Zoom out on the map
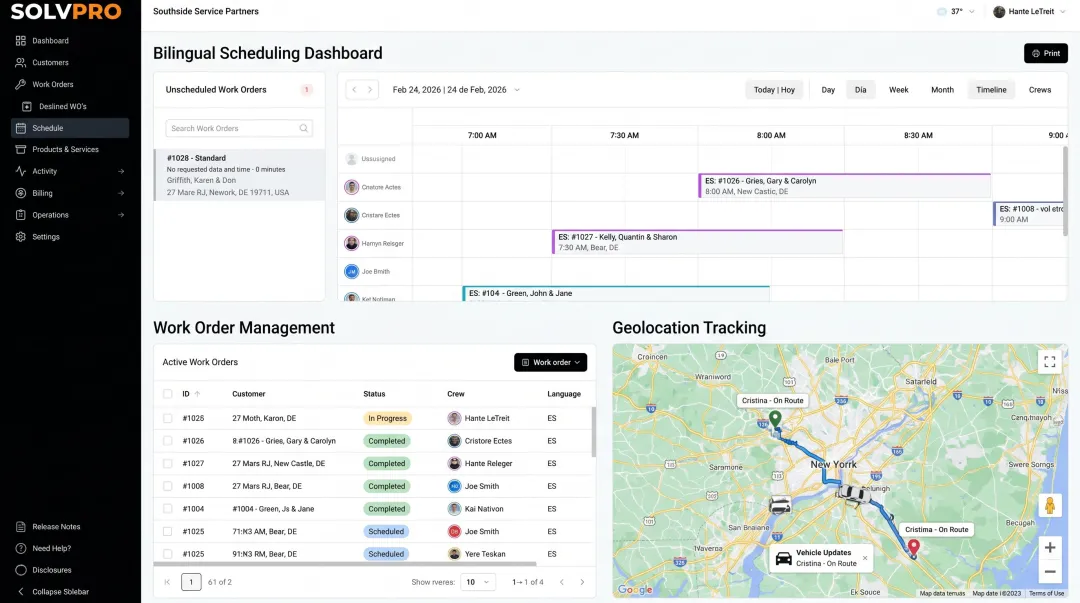 pos(1050,572)
